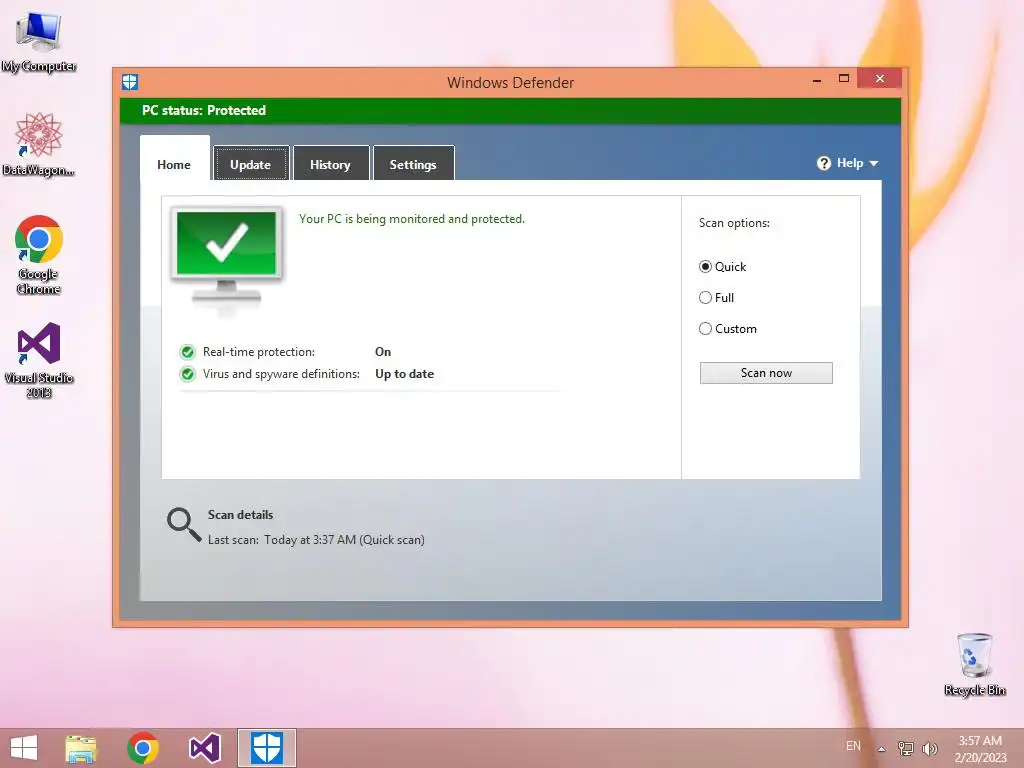Click the Real-time protection 'On' value

(383, 352)
